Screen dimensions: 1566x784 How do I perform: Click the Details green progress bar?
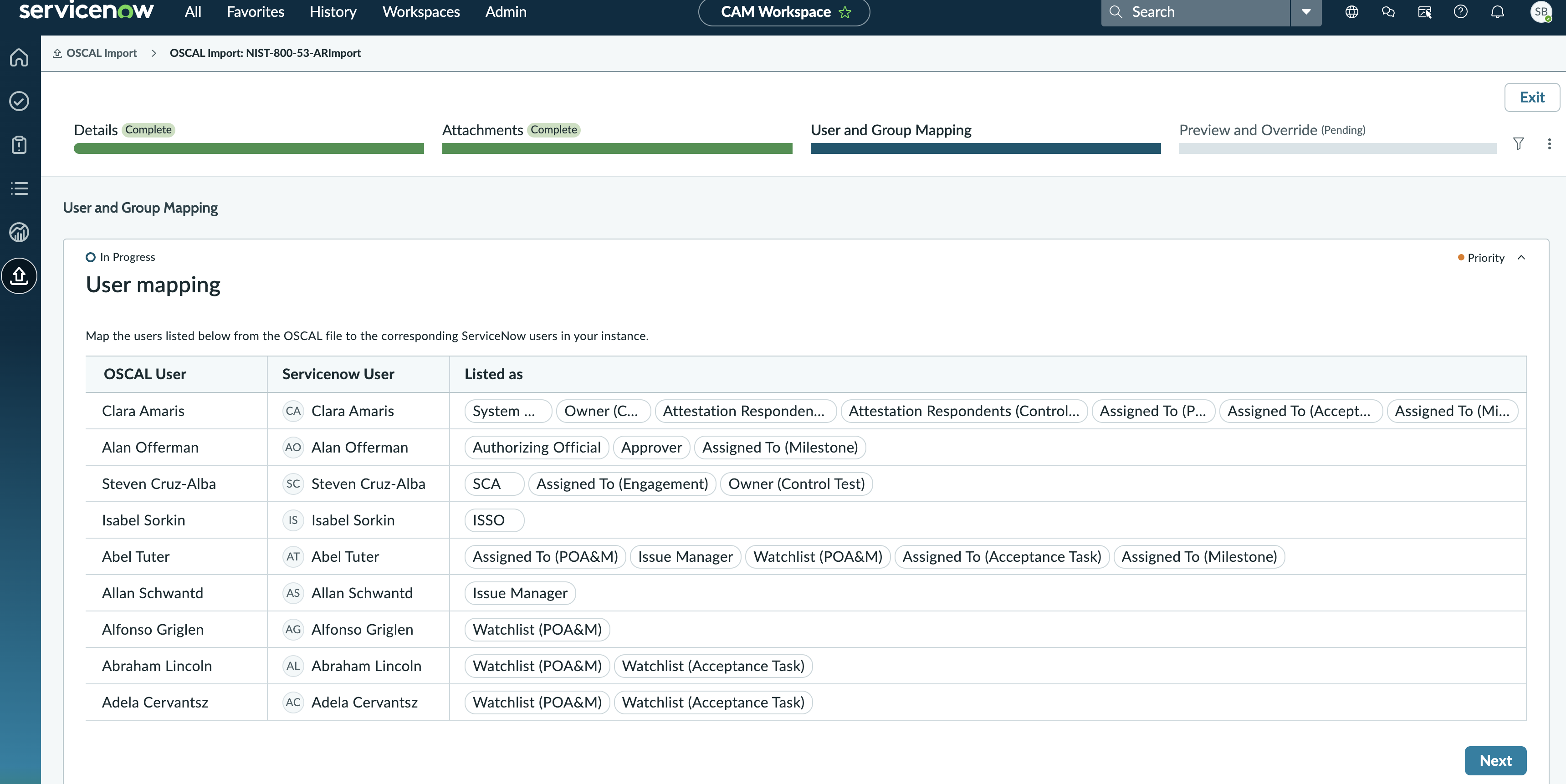pyautogui.click(x=249, y=148)
